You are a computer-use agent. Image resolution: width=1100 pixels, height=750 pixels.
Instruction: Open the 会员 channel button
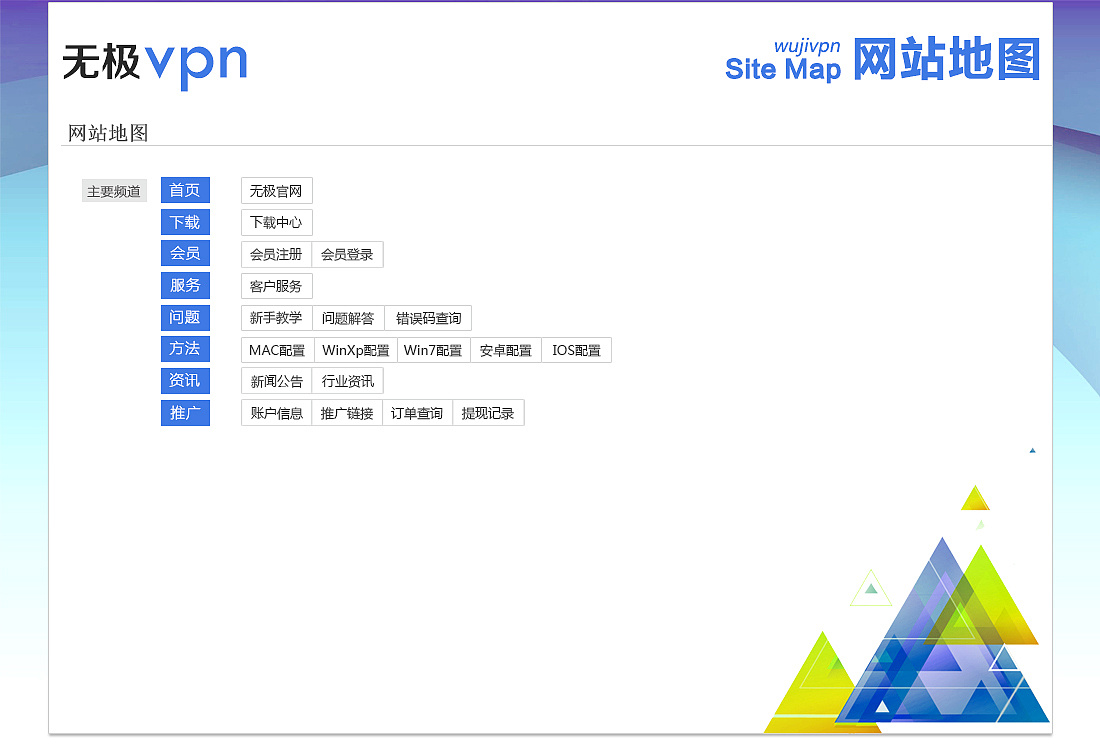click(x=185, y=254)
